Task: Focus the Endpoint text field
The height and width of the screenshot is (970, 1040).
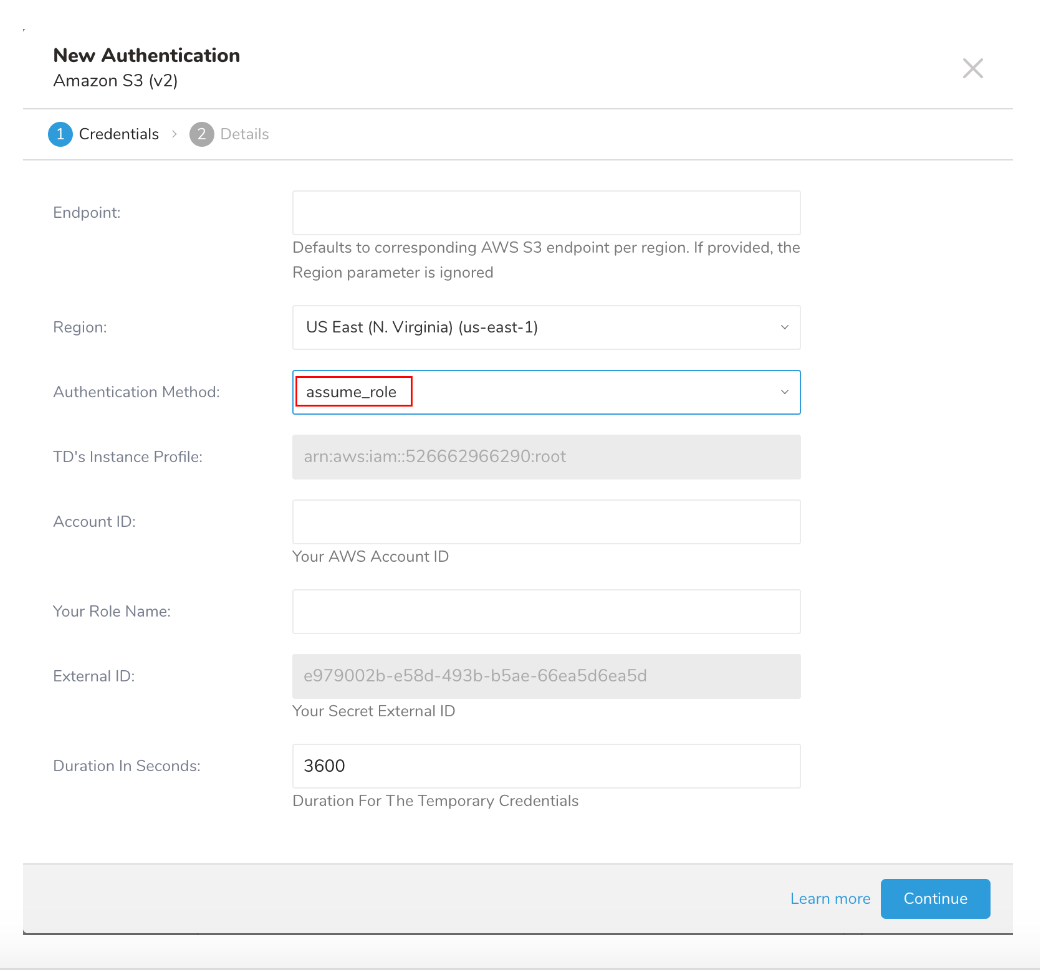Action: coord(546,213)
